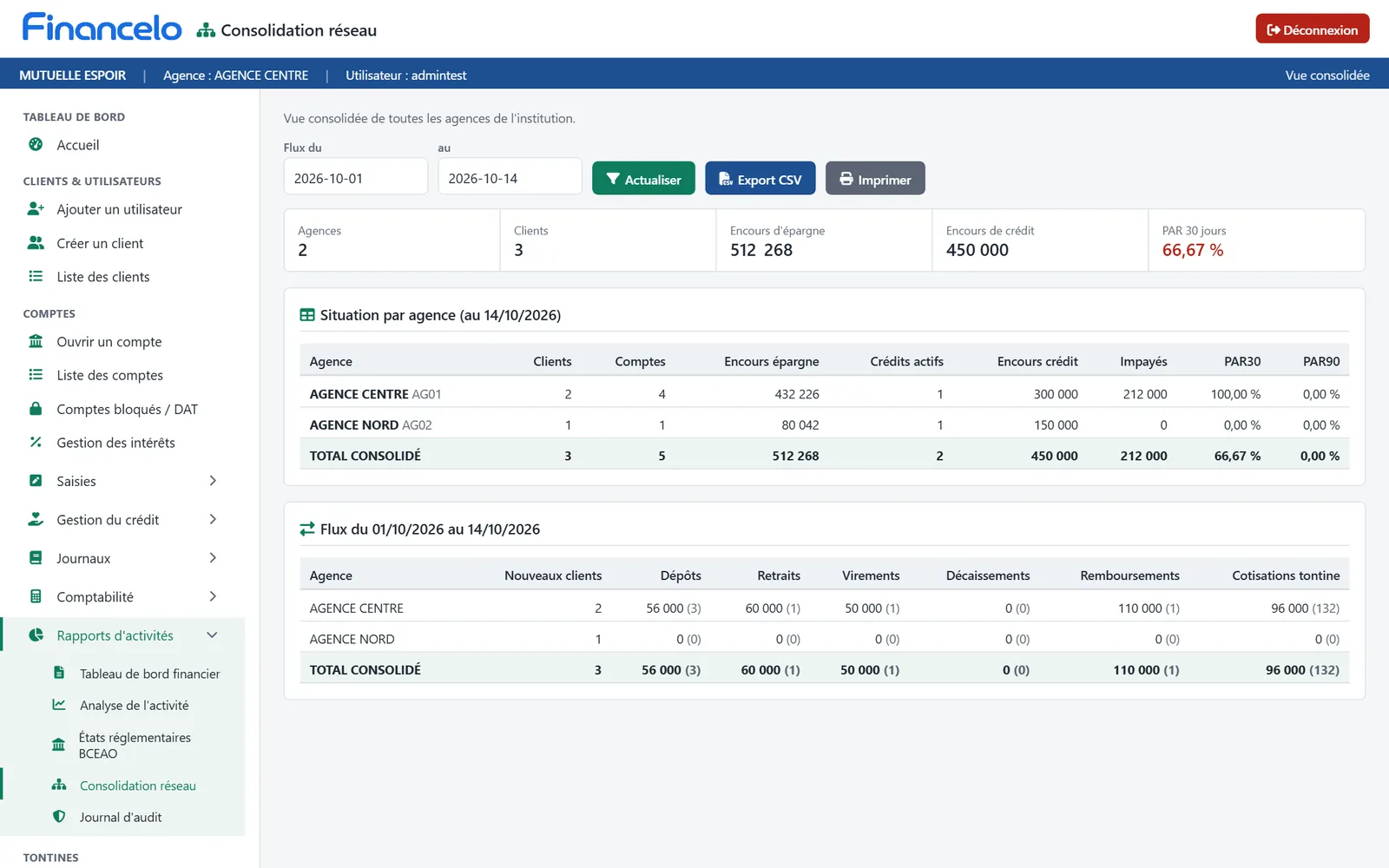Click the Consolidation réseau sitemap icon in sidebar
This screenshot has height=868, width=1389.
click(x=59, y=786)
